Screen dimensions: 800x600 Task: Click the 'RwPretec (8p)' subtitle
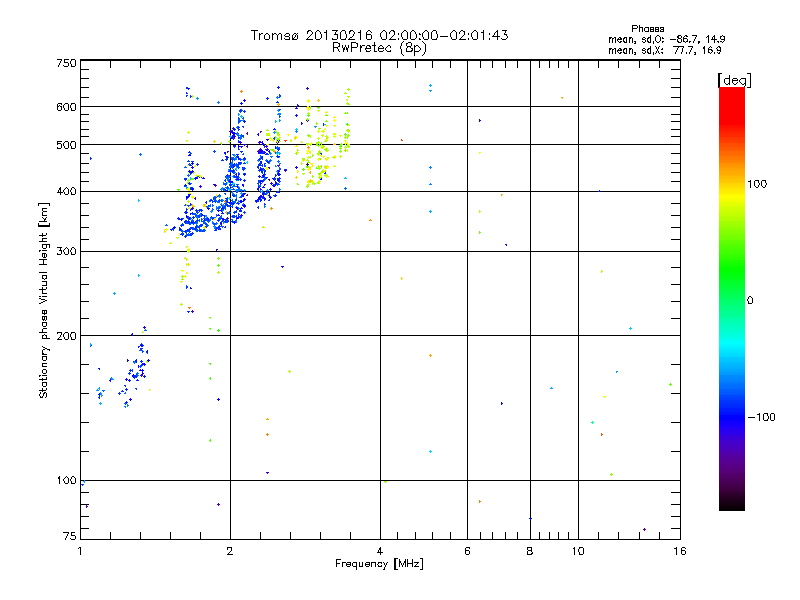click(x=379, y=48)
